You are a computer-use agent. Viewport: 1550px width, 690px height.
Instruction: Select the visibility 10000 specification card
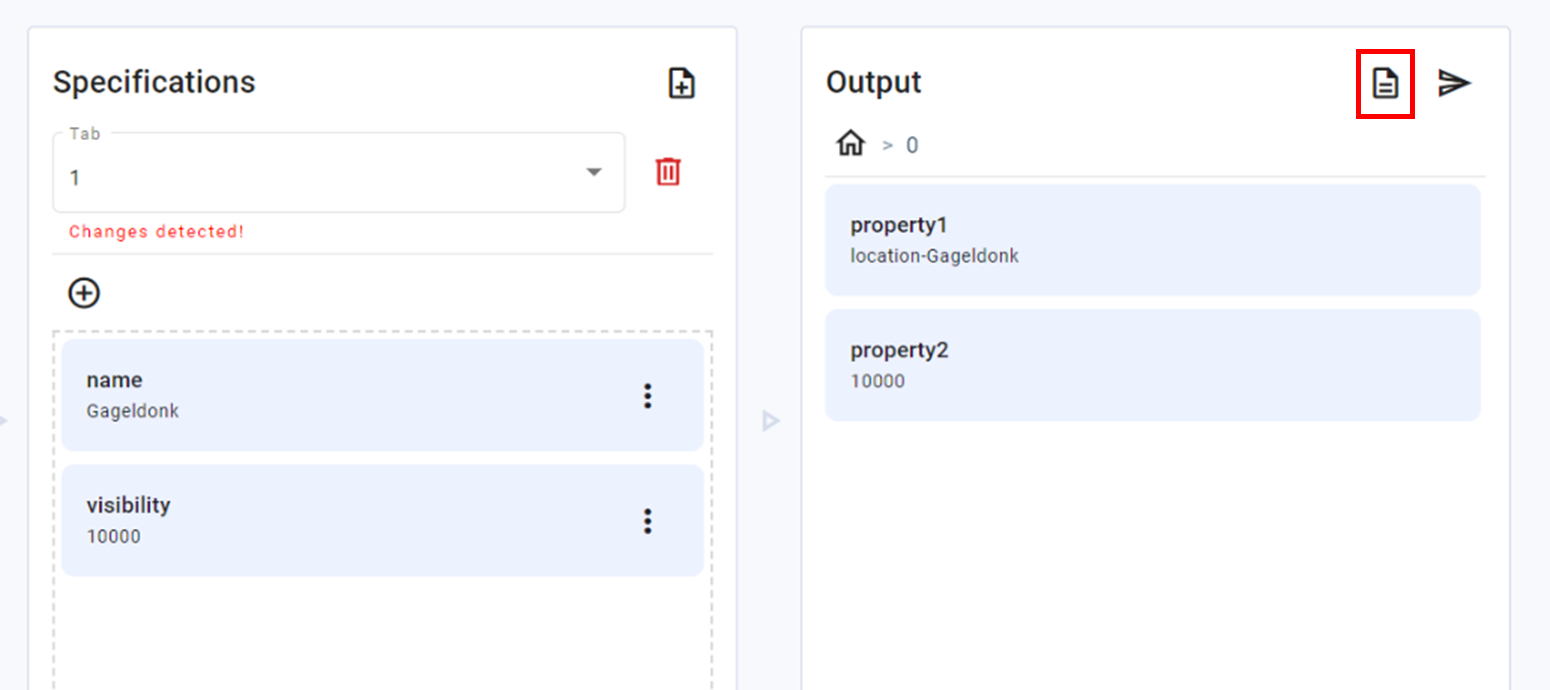(x=340, y=520)
